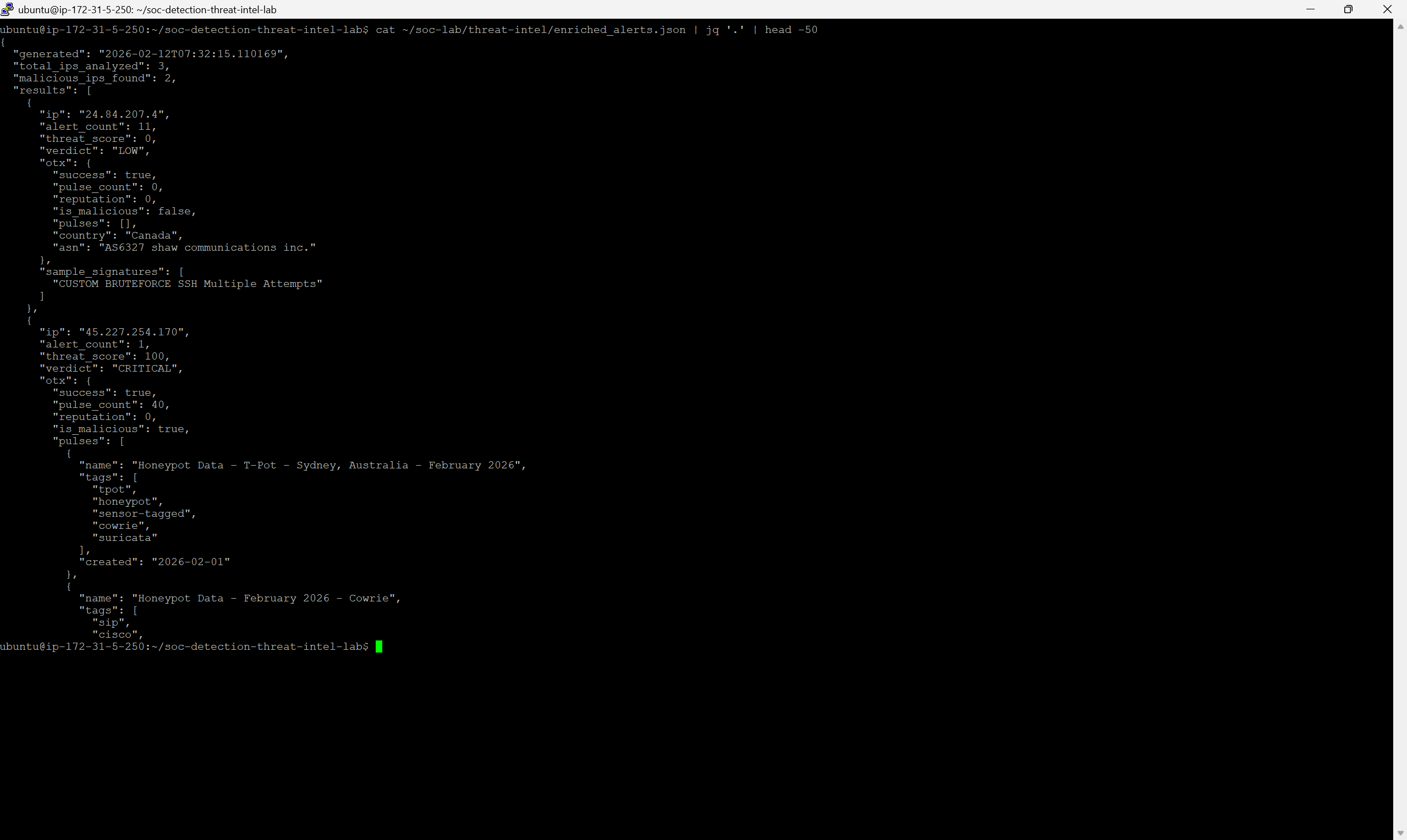Close the PuTTY session window

1387,9
